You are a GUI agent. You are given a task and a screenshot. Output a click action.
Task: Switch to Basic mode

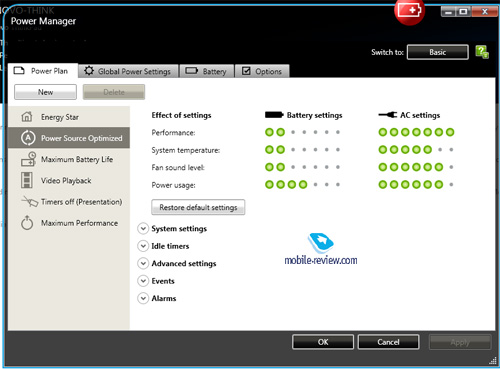click(438, 52)
